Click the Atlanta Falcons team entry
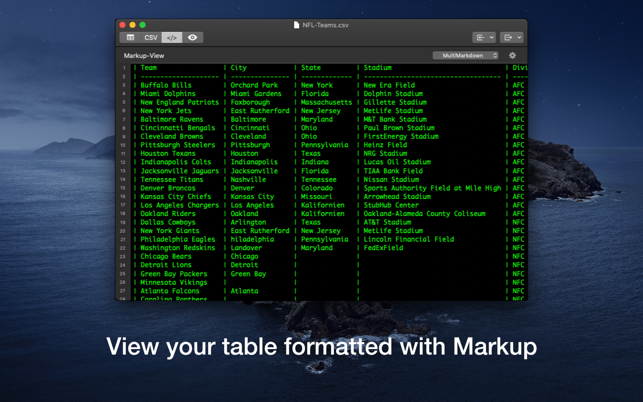This screenshot has height=402, width=643. pyautogui.click(x=170, y=291)
